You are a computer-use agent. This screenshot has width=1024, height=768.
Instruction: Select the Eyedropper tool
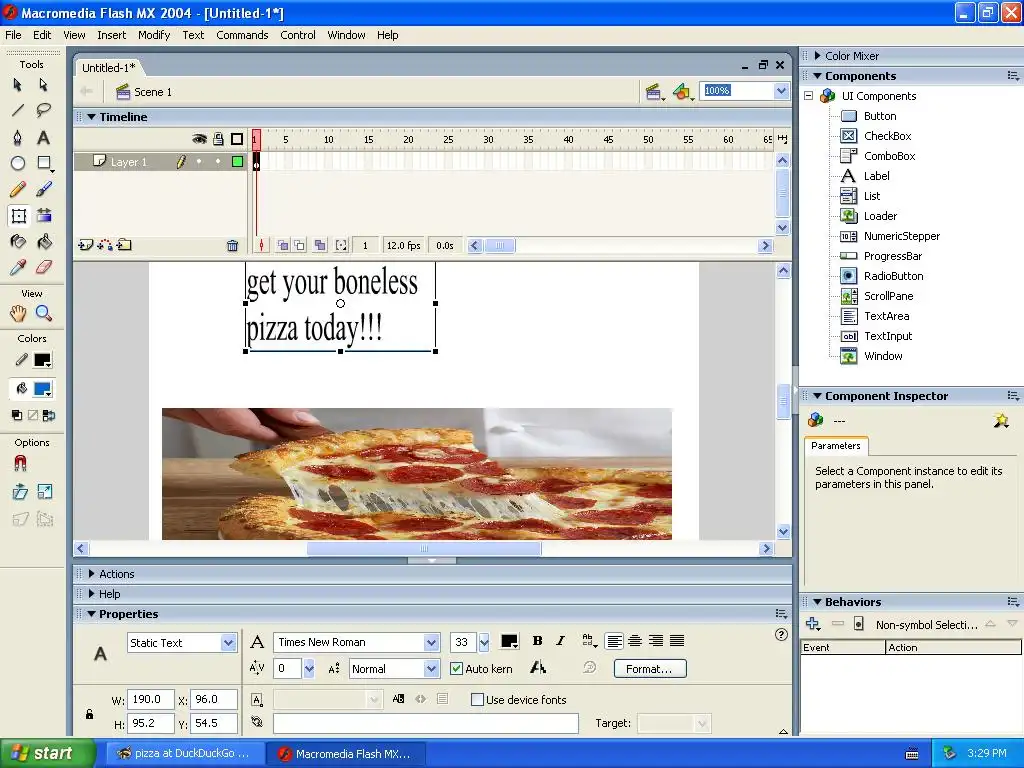coord(18,267)
